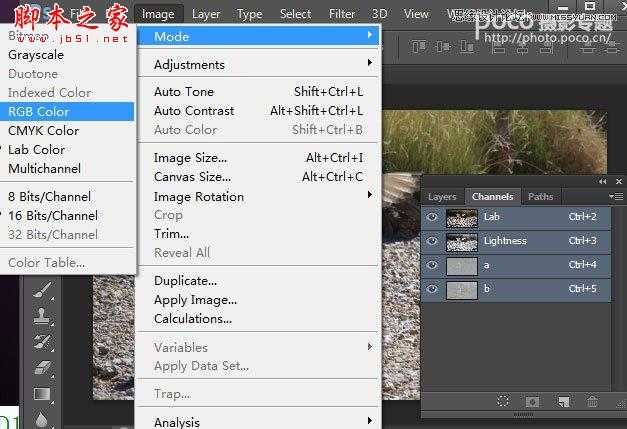627x429 pixels.
Task: Select the a channel thumbnail
Action: [462, 266]
